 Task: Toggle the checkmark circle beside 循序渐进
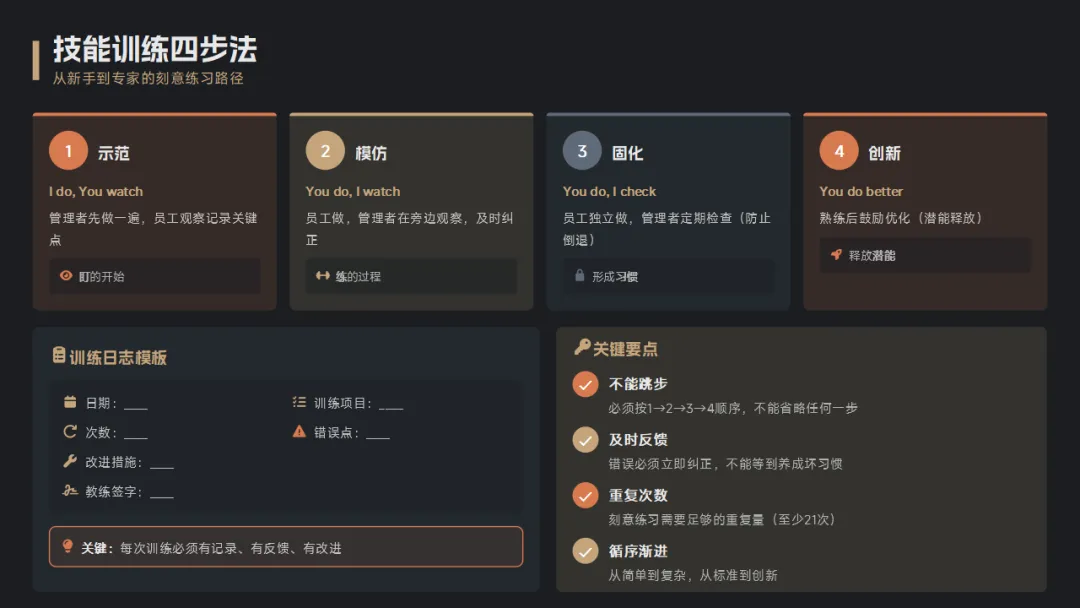click(x=585, y=551)
